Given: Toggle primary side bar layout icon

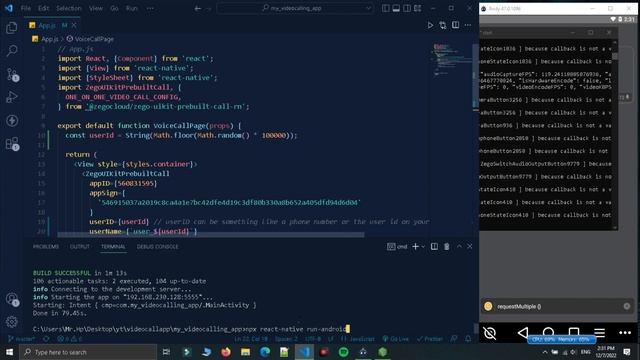Looking at the screenshot, I should 385,8.
